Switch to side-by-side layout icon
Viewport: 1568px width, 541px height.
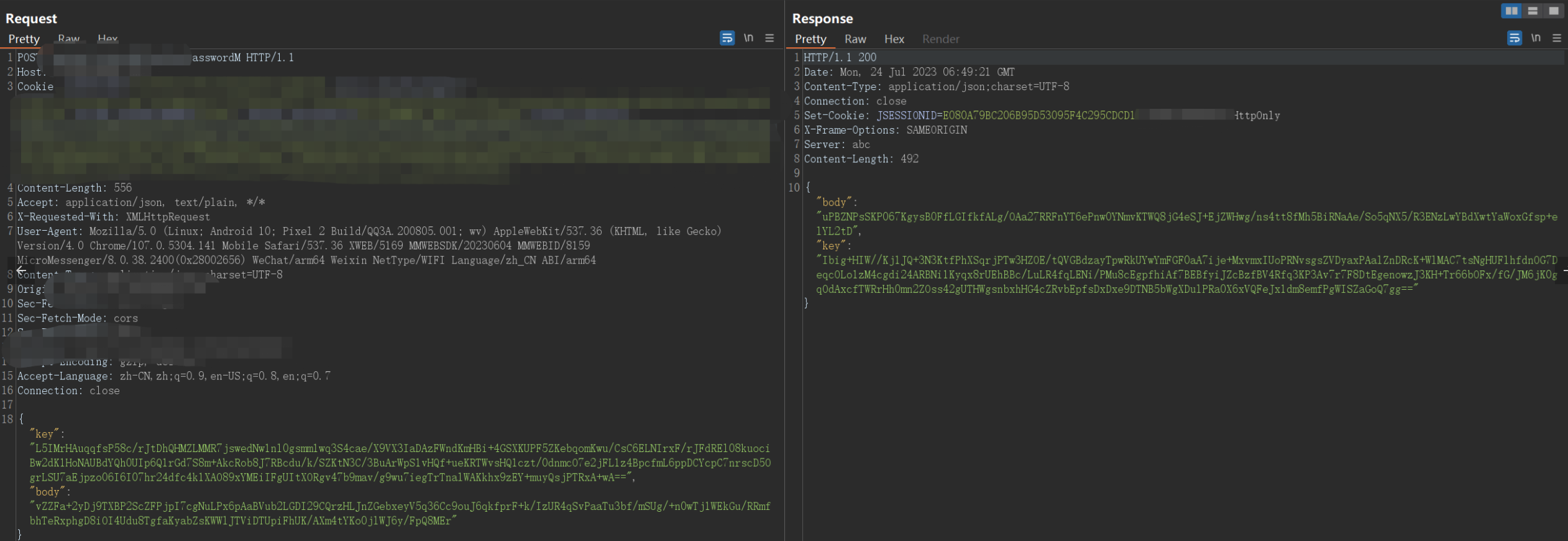tap(1511, 11)
